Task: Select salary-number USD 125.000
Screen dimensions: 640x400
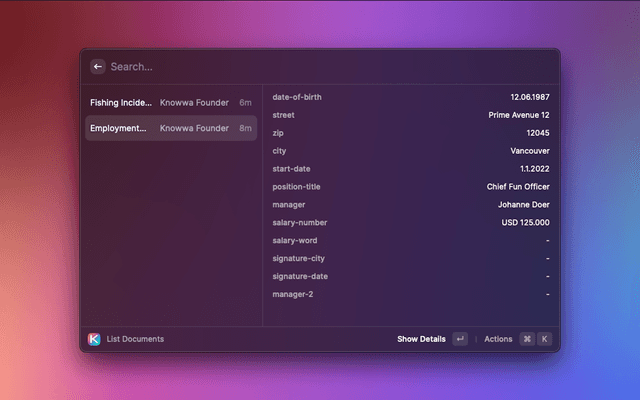Action: (x=525, y=223)
